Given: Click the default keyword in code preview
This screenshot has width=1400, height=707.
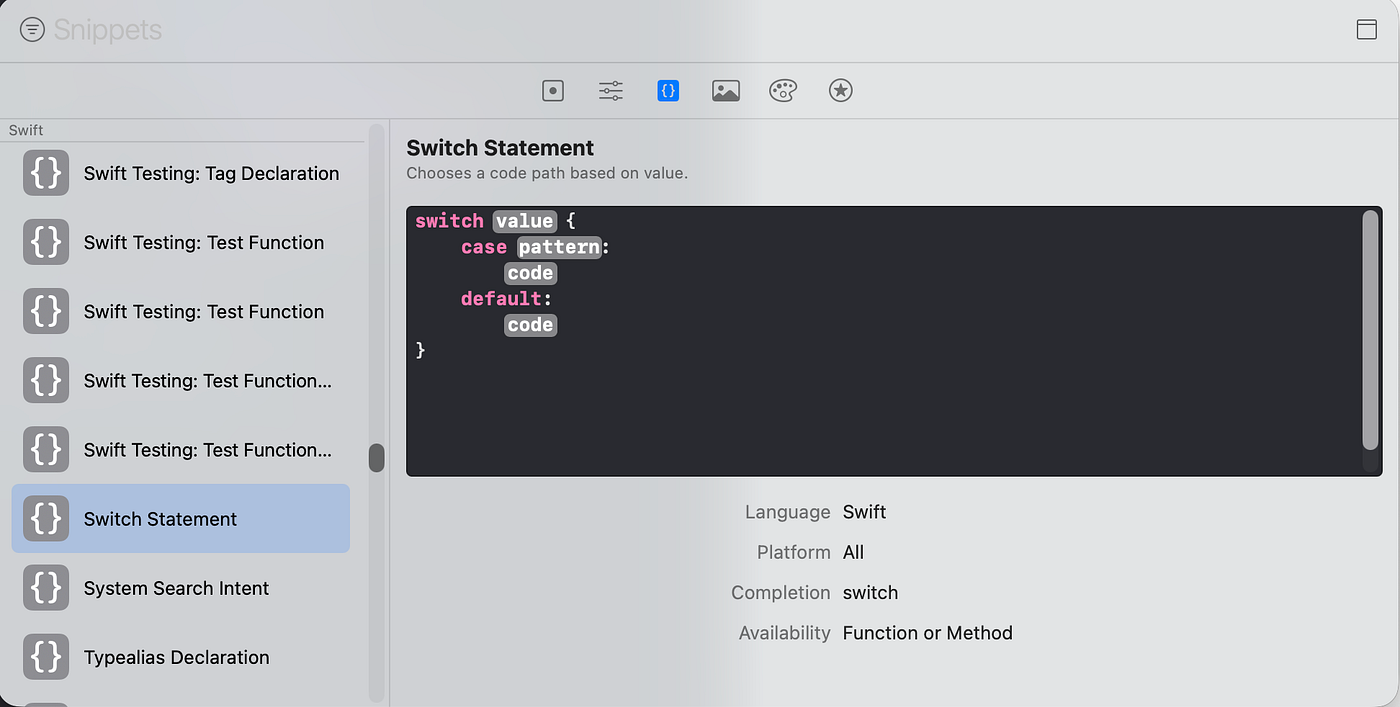Looking at the screenshot, I should pyautogui.click(x=501, y=299).
